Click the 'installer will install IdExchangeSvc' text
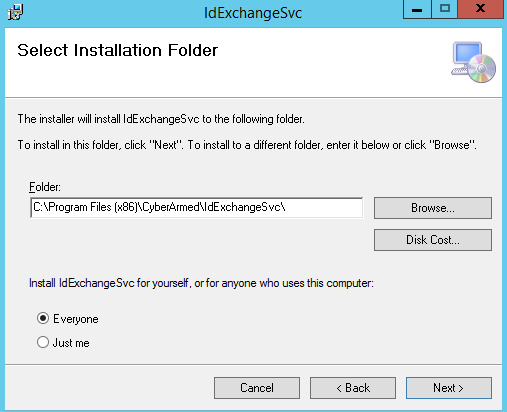Image resolution: width=507 pixels, height=412 pixels. (161, 119)
